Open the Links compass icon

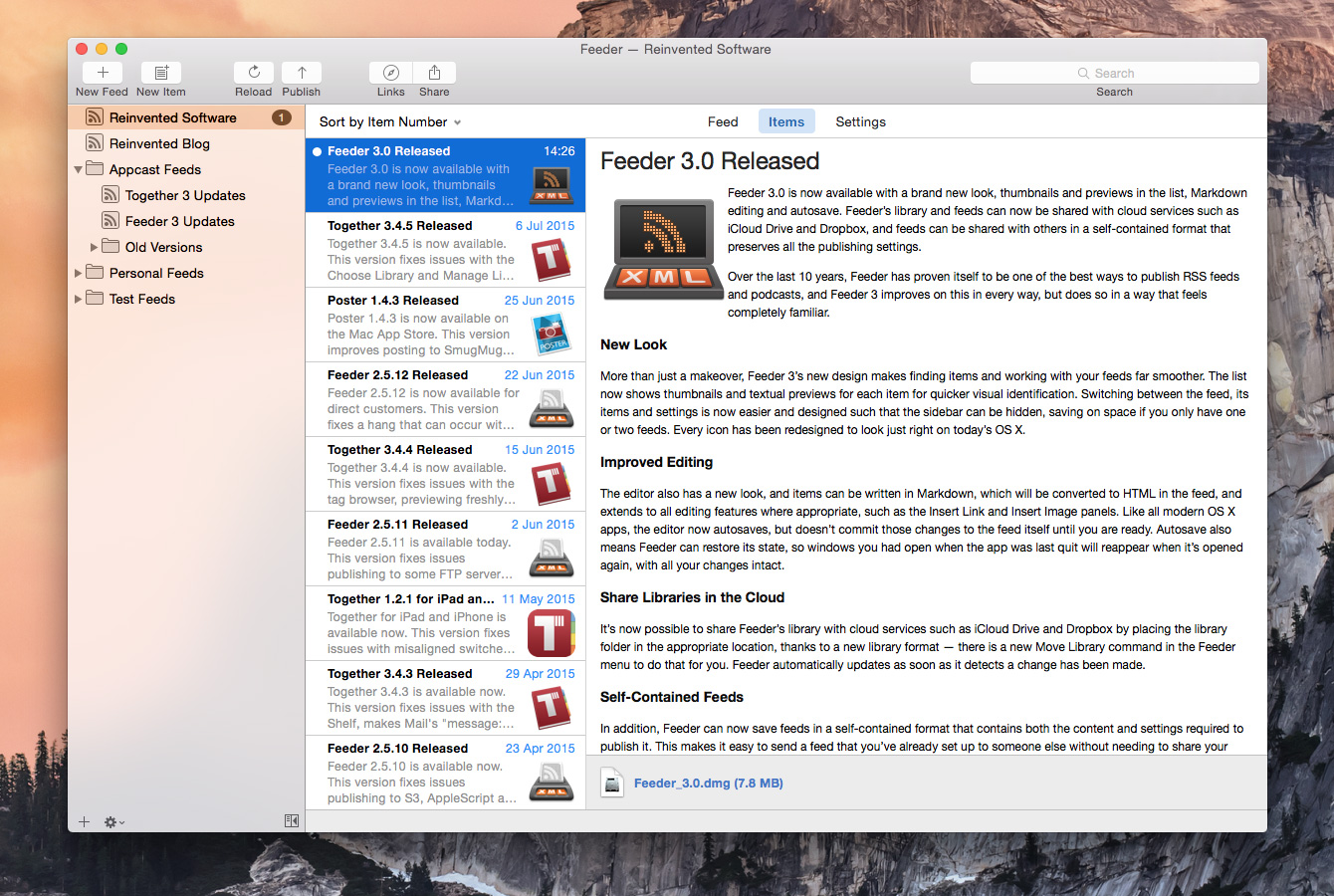[391, 73]
